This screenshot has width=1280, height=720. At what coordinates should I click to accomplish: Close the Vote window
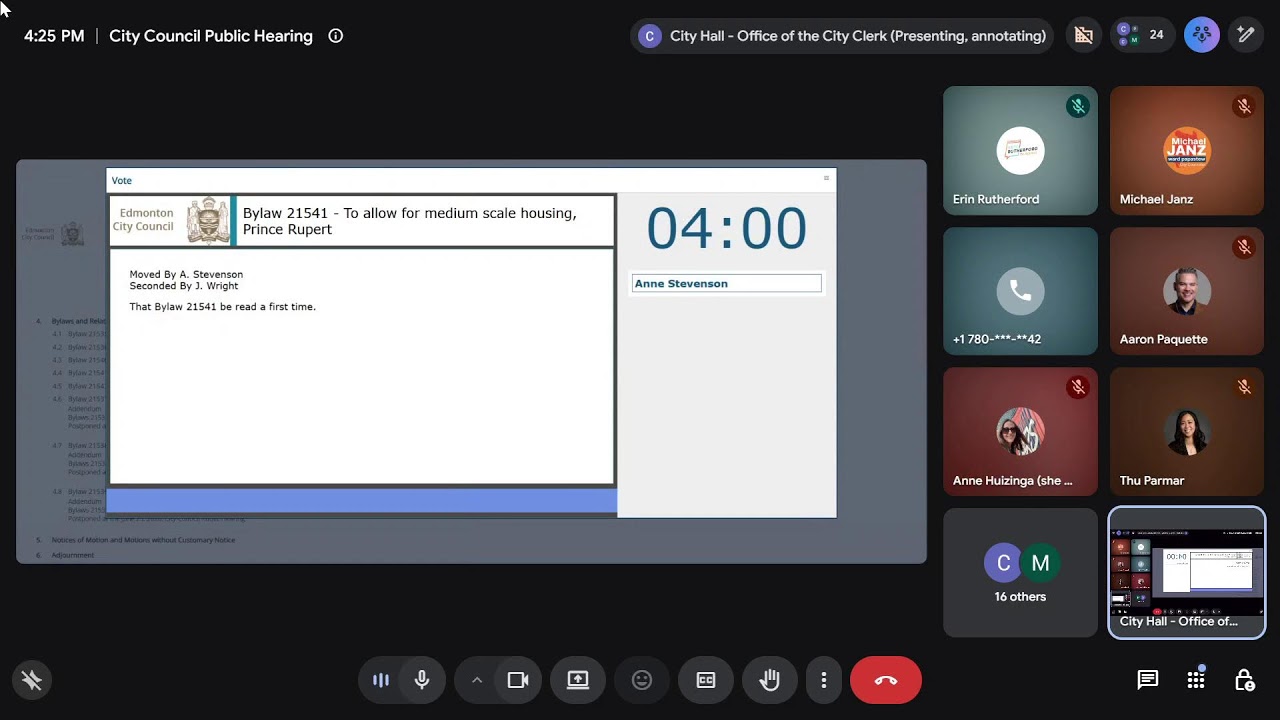(826, 179)
